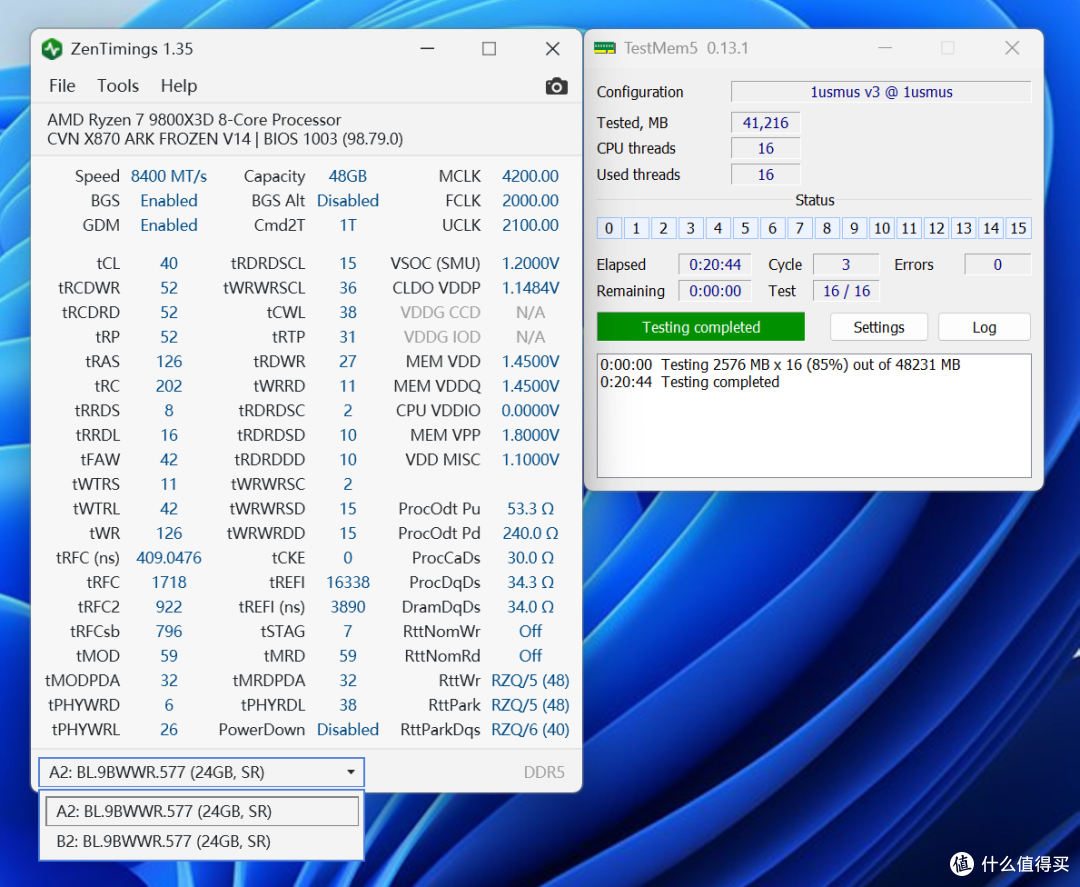Open the File menu in ZenTimings
The height and width of the screenshot is (887, 1080).
pos(62,85)
